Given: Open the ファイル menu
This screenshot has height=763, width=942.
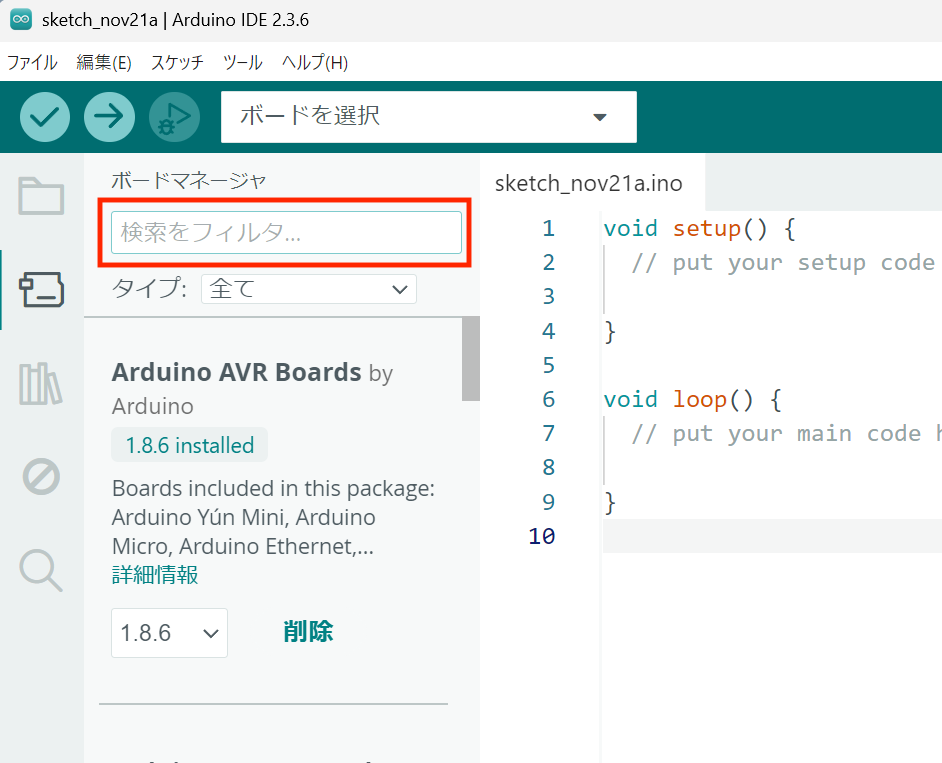Looking at the screenshot, I should tap(32, 62).
